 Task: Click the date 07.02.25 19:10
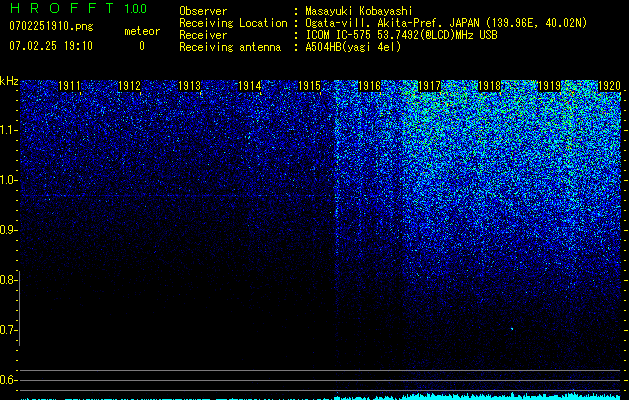tap(51, 46)
